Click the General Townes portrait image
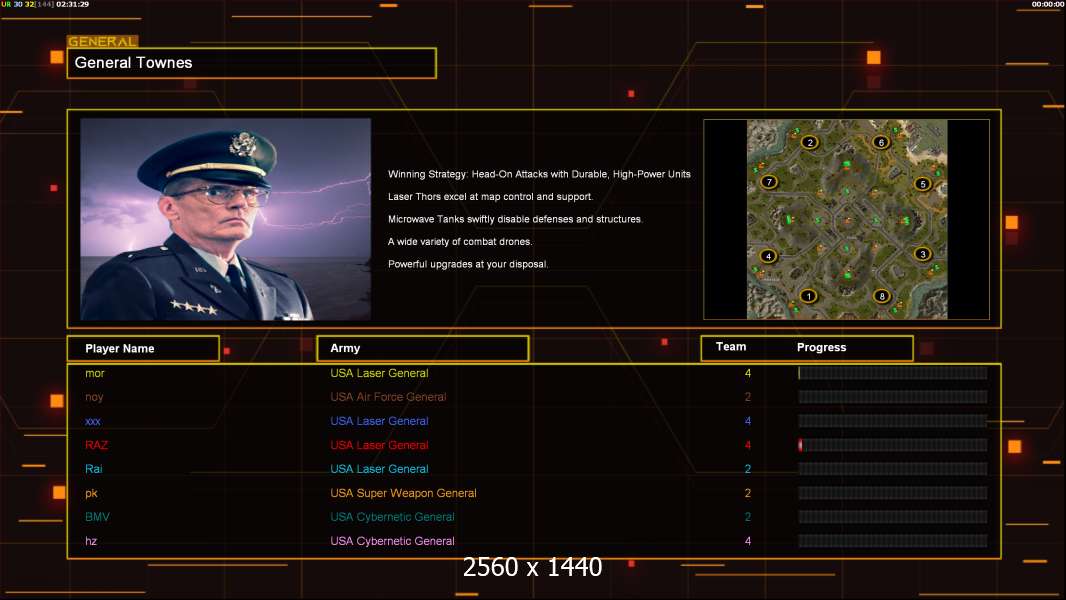 pos(226,219)
